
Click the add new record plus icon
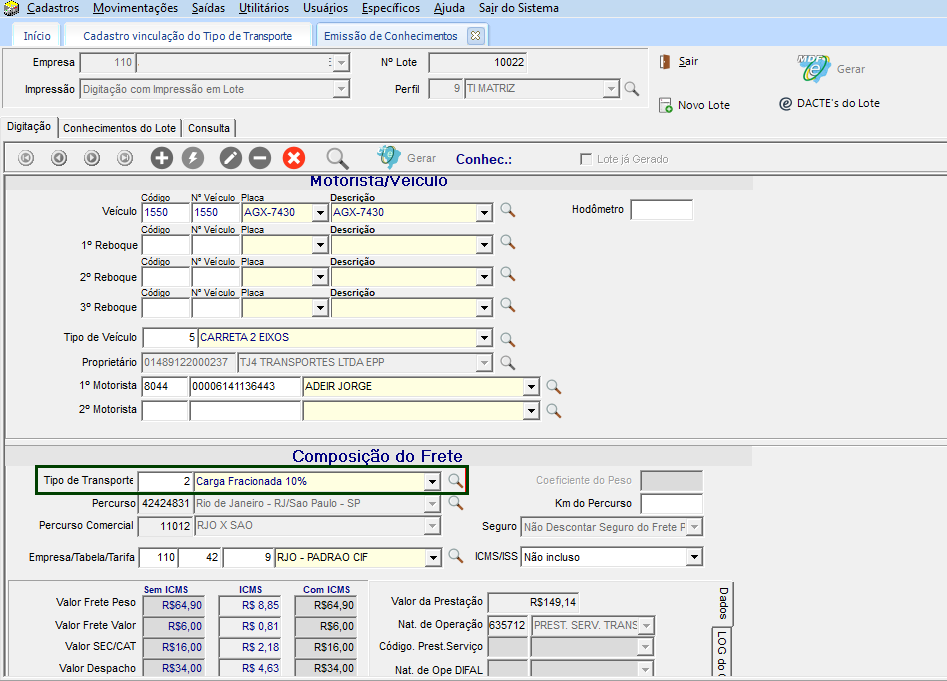pos(162,158)
